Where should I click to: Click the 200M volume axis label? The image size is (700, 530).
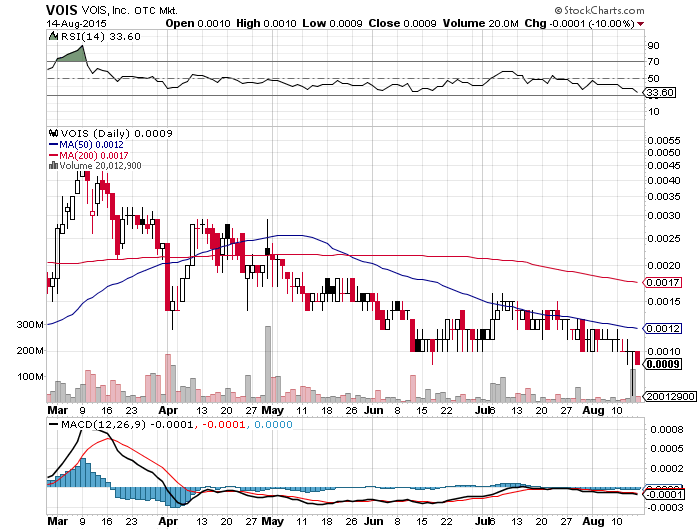point(30,351)
